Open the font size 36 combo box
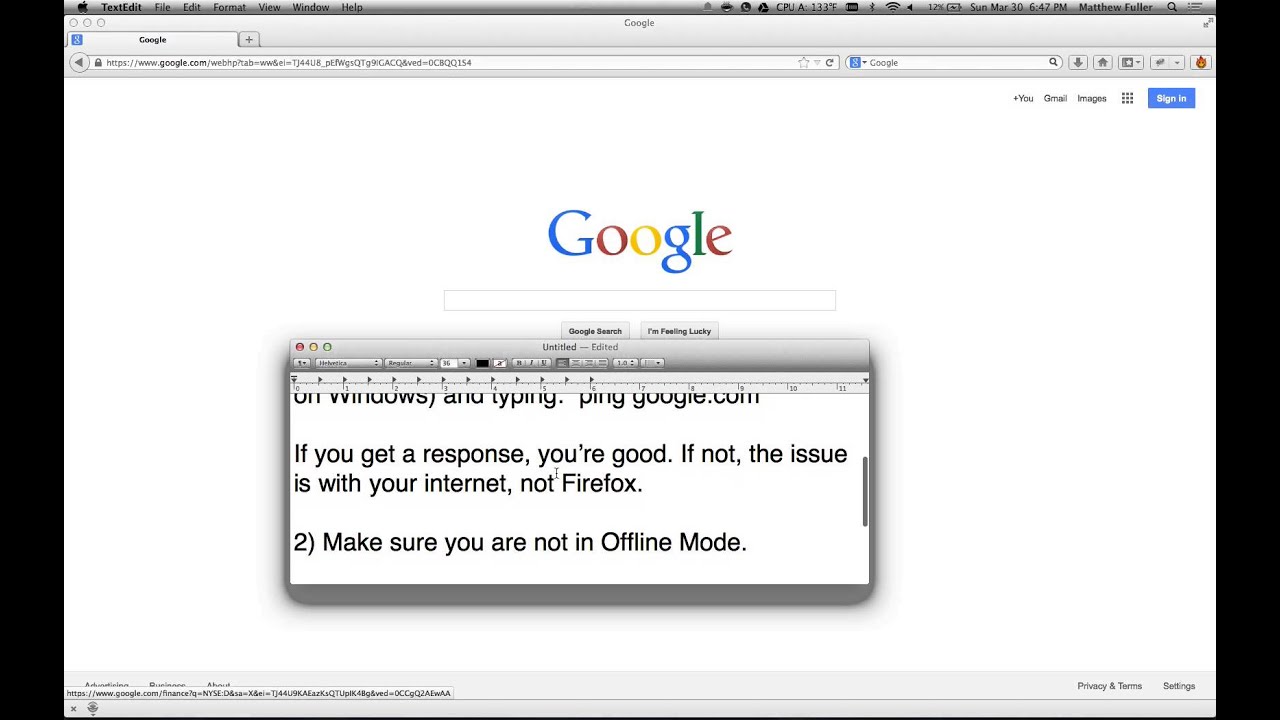 [x=455, y=363]
